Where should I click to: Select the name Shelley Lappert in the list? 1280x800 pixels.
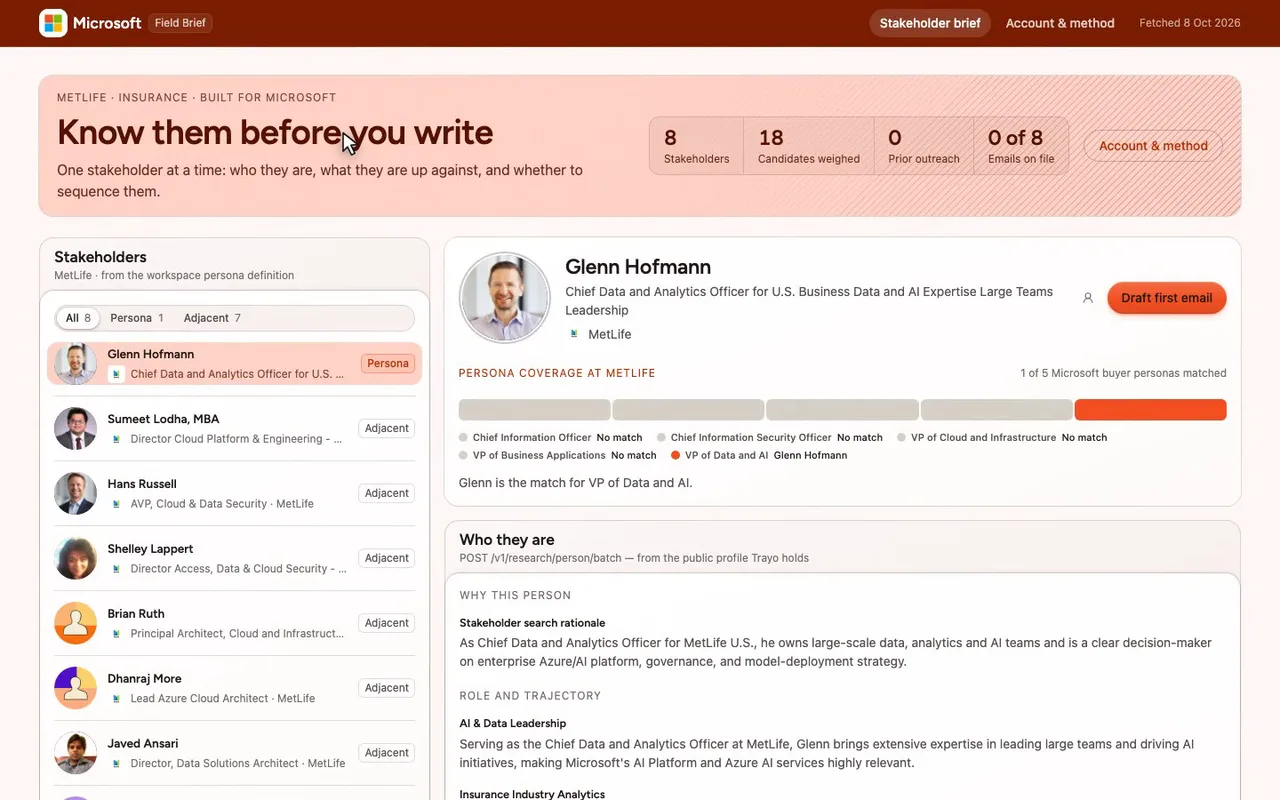pos(150,549)
